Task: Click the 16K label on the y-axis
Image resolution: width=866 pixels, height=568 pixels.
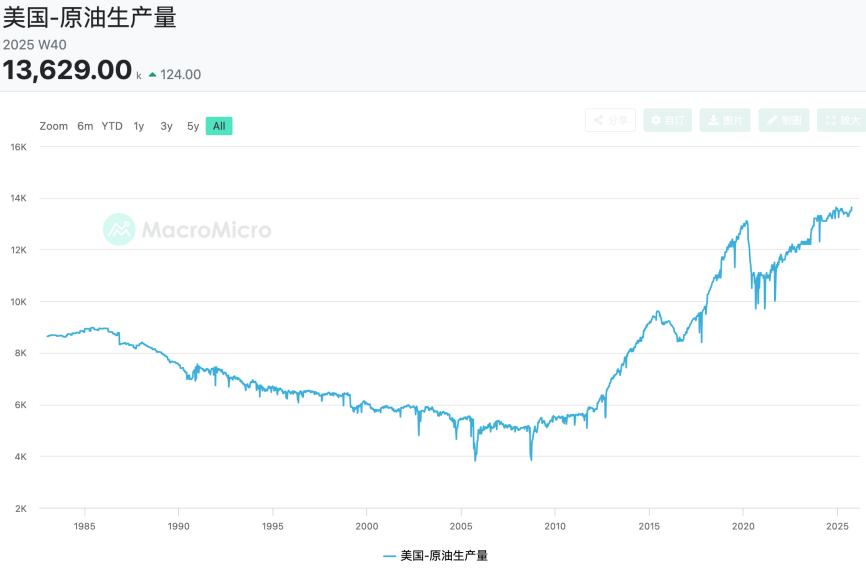Action: click(x=18, y=146)
